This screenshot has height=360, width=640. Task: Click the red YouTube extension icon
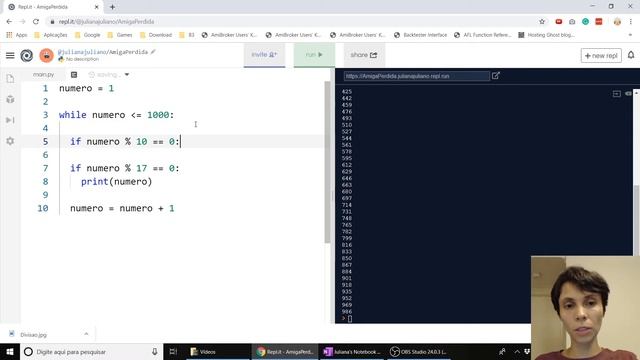(x=559, y=22)
